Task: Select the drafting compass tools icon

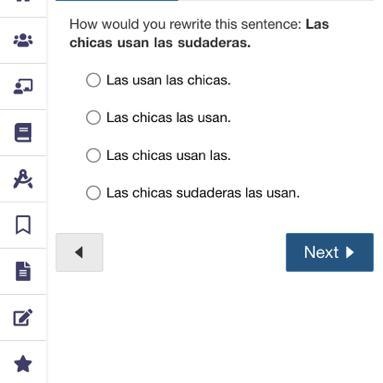Action: pos(23,179)
